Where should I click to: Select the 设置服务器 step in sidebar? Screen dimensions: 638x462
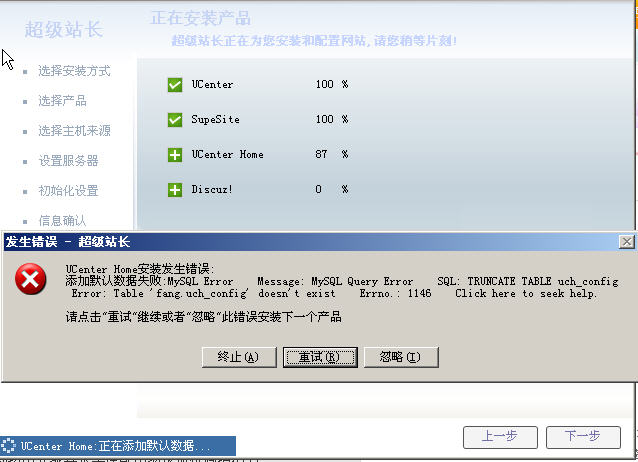[x=68, y=161]
